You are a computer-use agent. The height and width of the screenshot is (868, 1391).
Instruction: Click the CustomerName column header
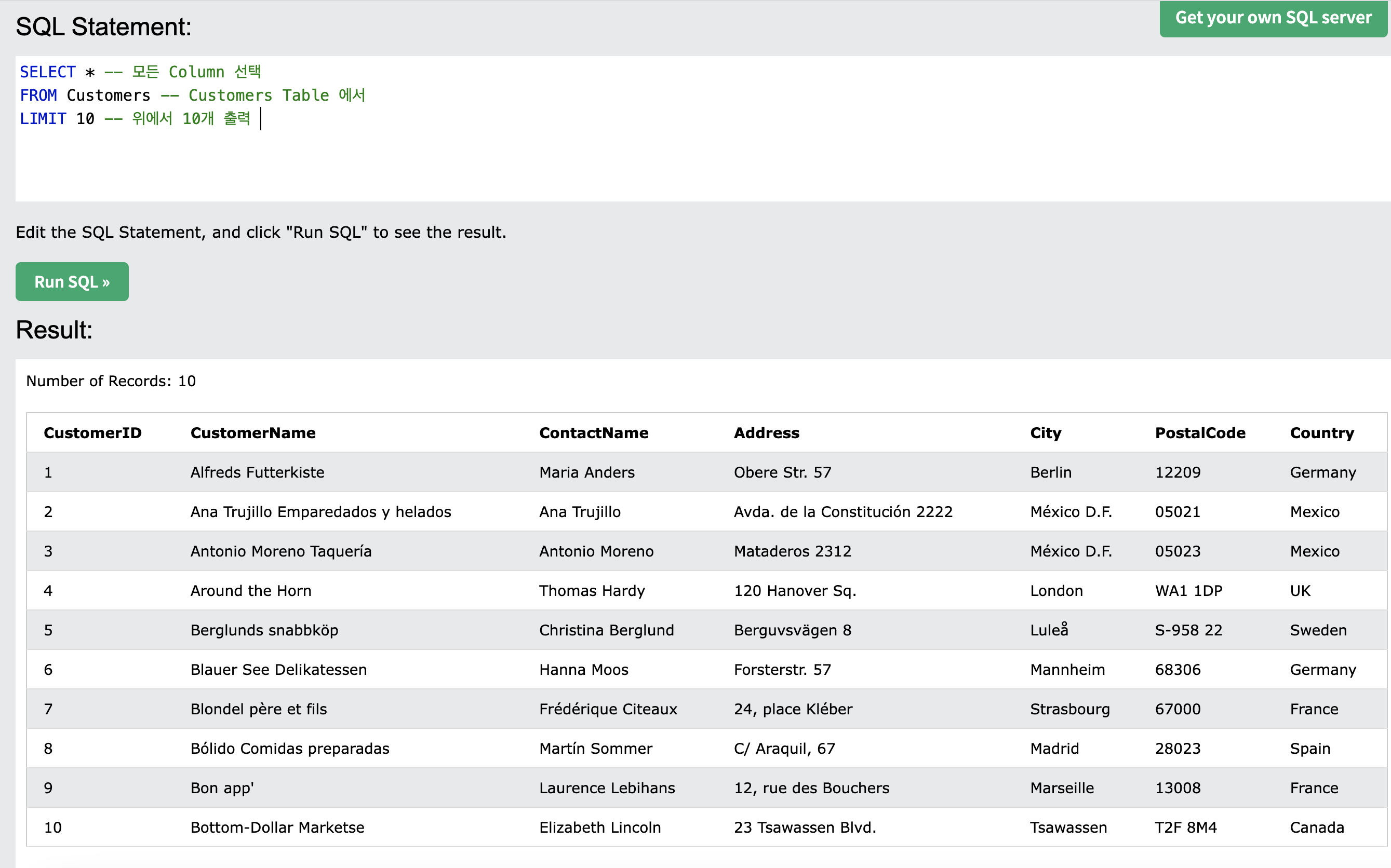coord(253,433)
